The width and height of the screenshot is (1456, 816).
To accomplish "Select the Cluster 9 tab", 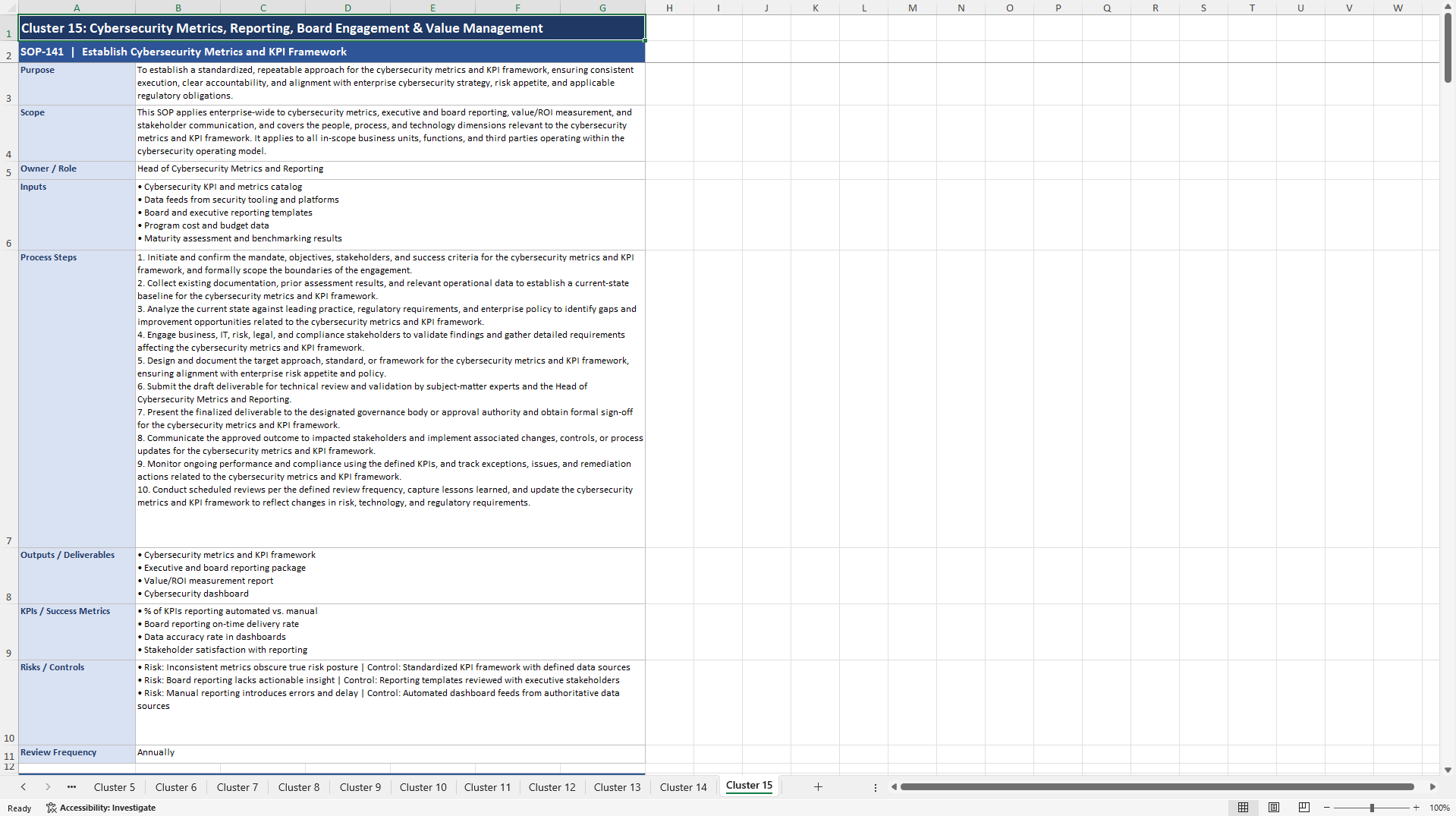I will pos(360,787).
